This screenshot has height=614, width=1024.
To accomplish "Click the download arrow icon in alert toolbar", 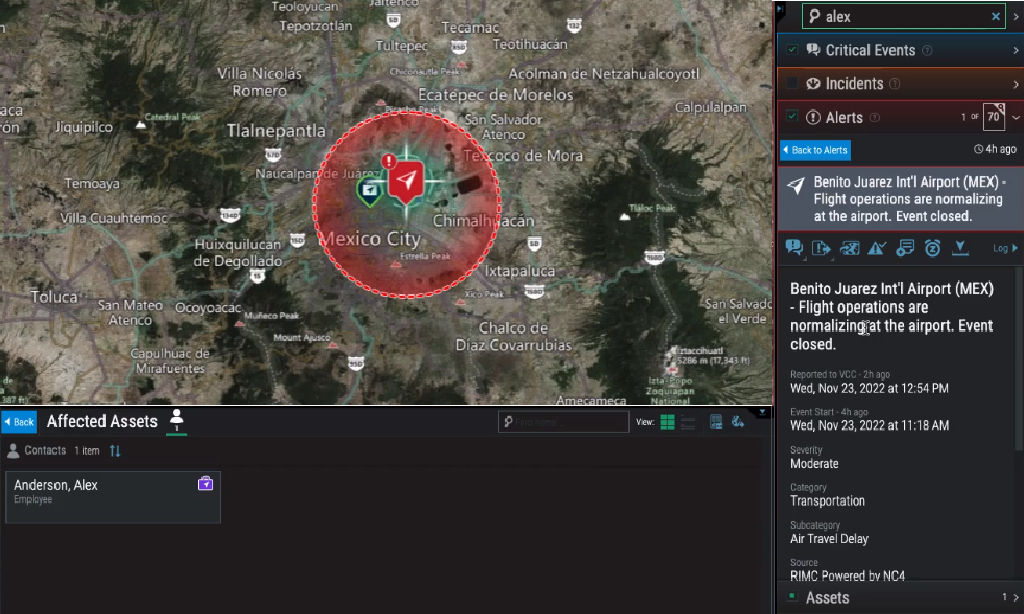I will click(960, 248).
